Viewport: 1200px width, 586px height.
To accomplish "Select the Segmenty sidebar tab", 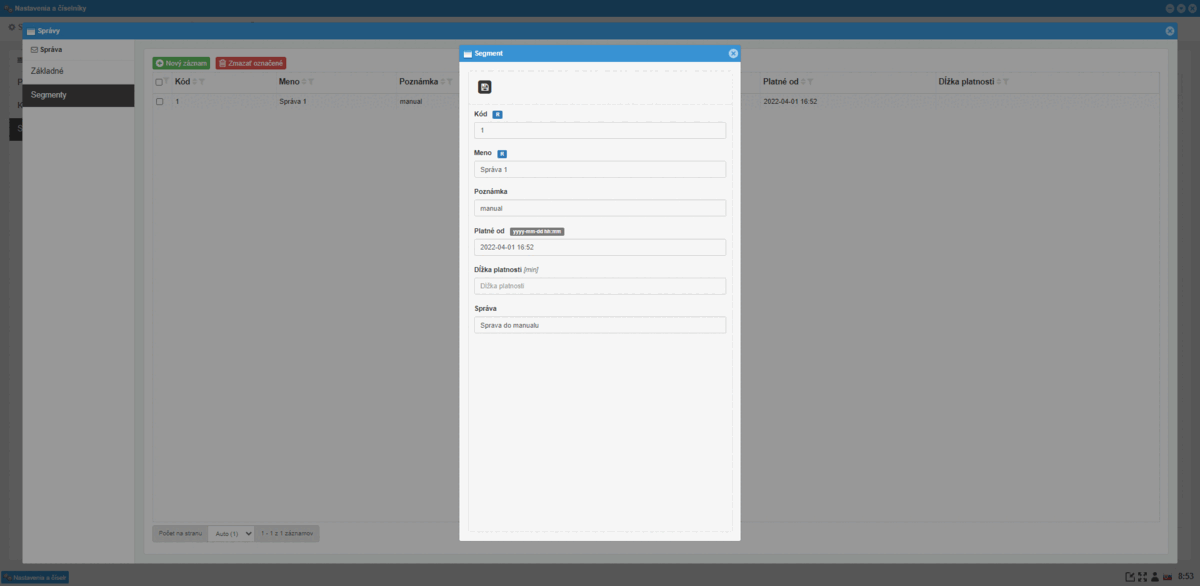I will (78, 95).
